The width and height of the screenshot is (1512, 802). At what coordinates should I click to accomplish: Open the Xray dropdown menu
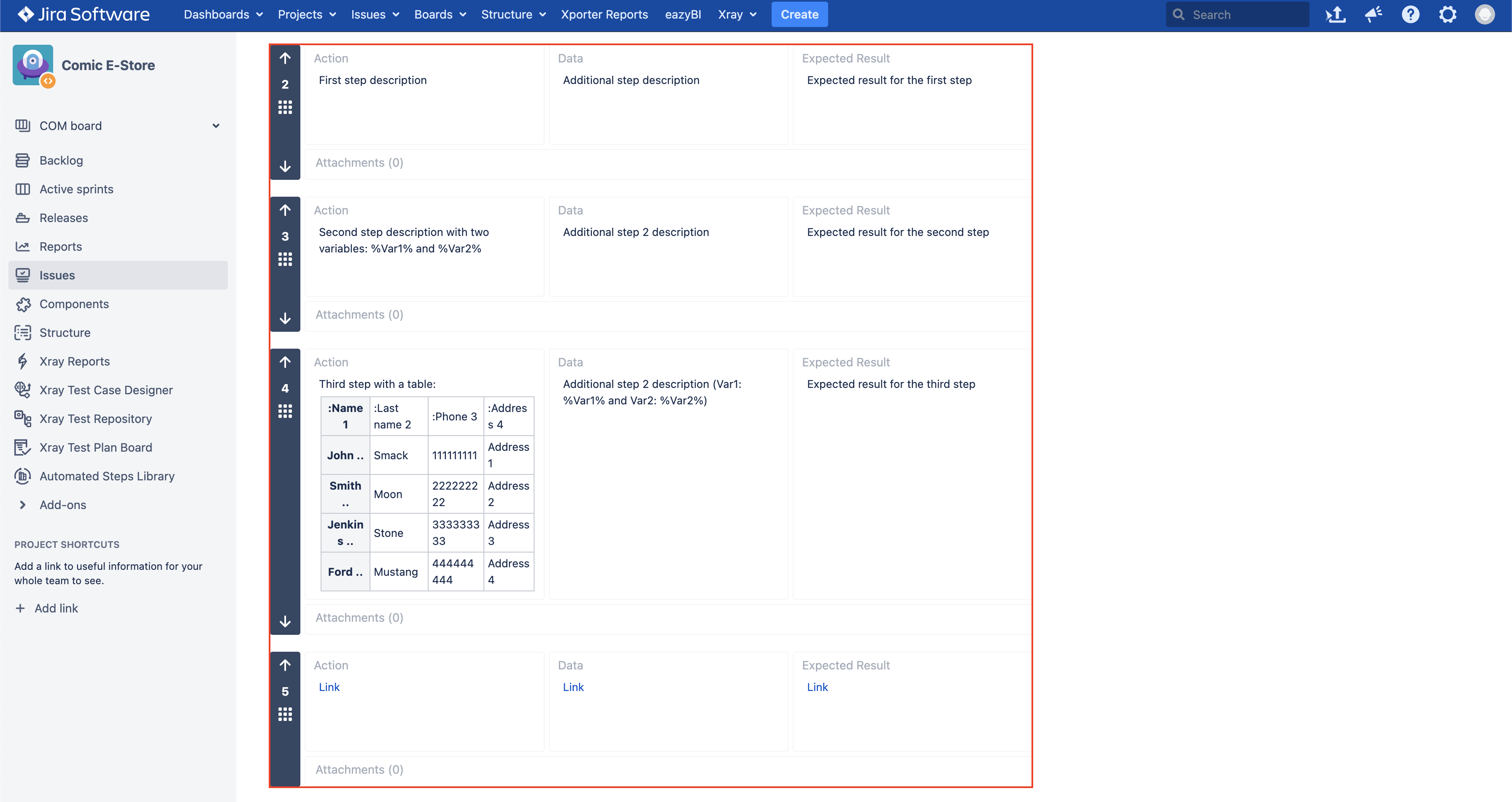(737, 14)
